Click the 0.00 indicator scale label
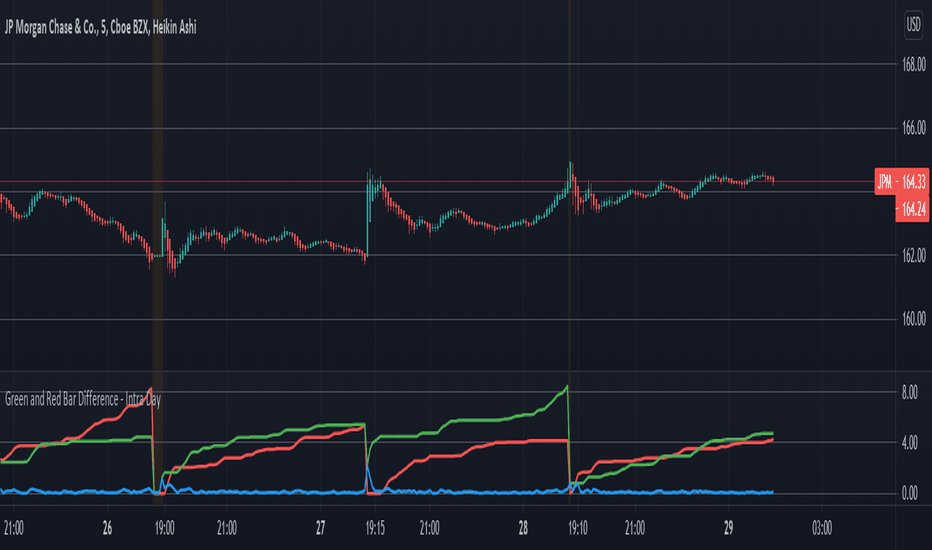Image resolution: width=932 pixels, height=550 pixels. click(x=909, y=494)
